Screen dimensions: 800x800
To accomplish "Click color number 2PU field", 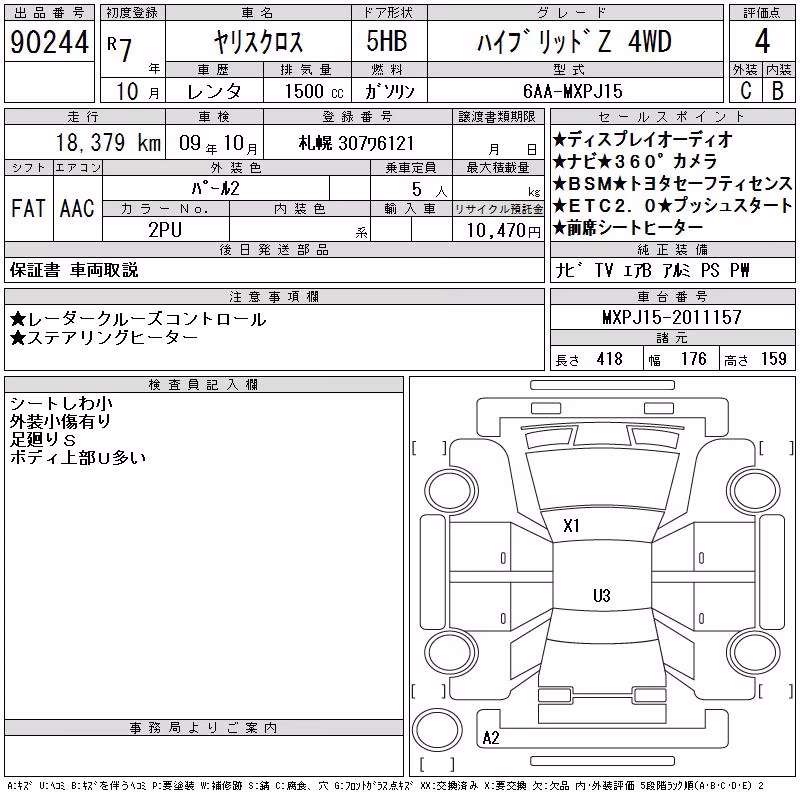I will point(165,230).
